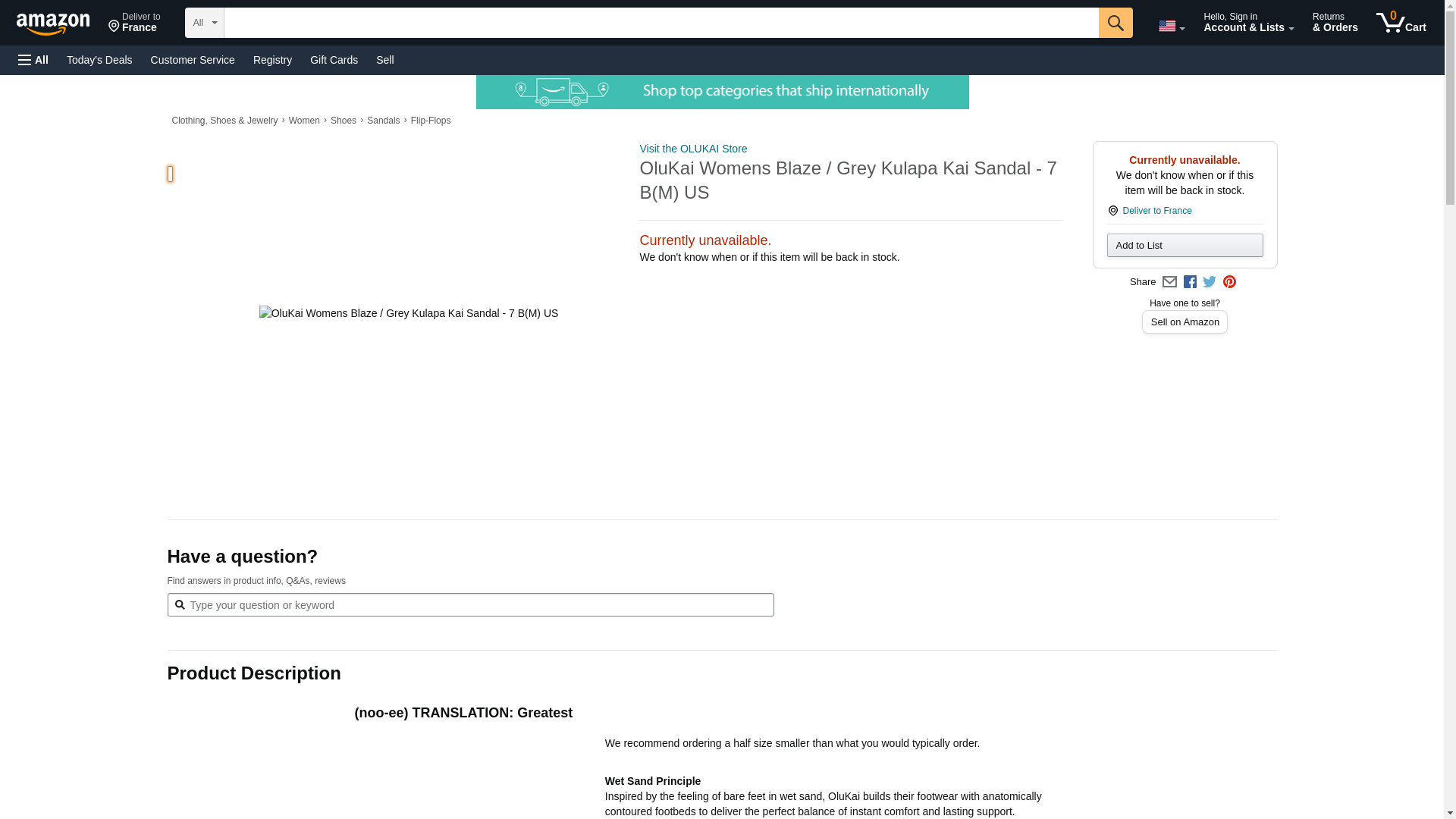Click Deliver to France in header
Image resolution: width=1456 pixels, height=819 pixels.
pyautogui.click(x=134, y=23)
